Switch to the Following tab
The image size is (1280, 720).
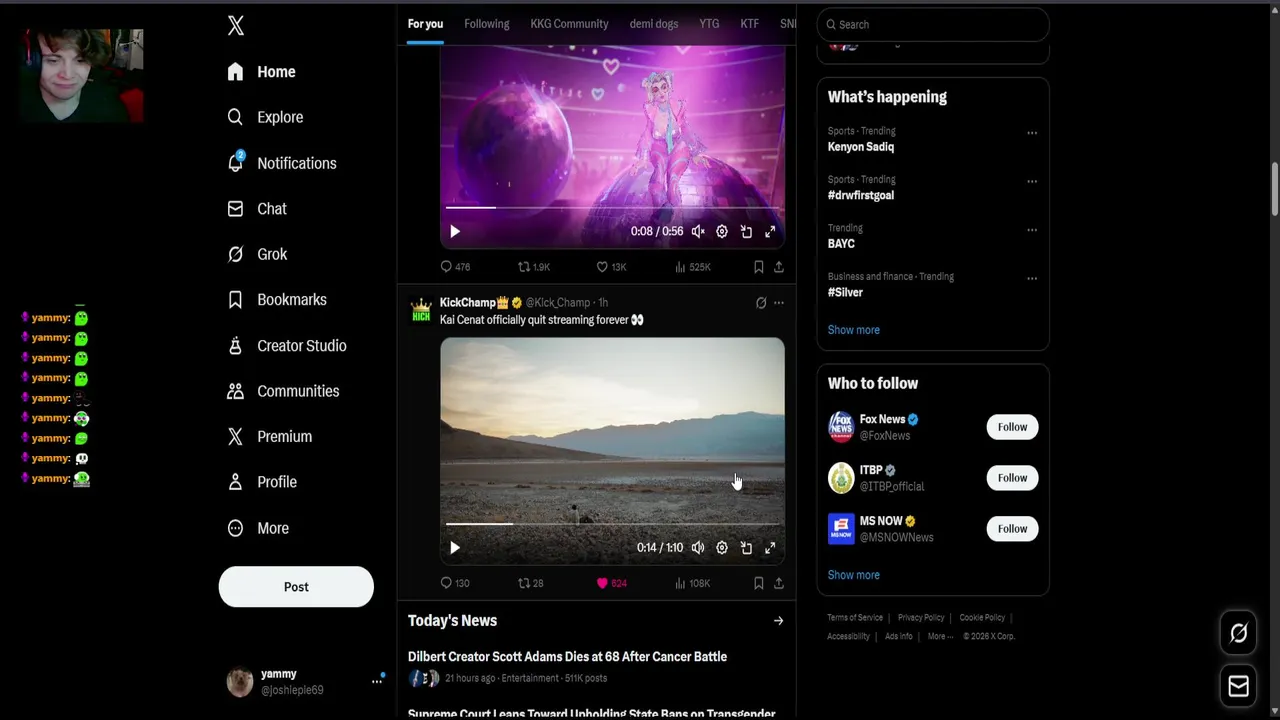(487, 24)
